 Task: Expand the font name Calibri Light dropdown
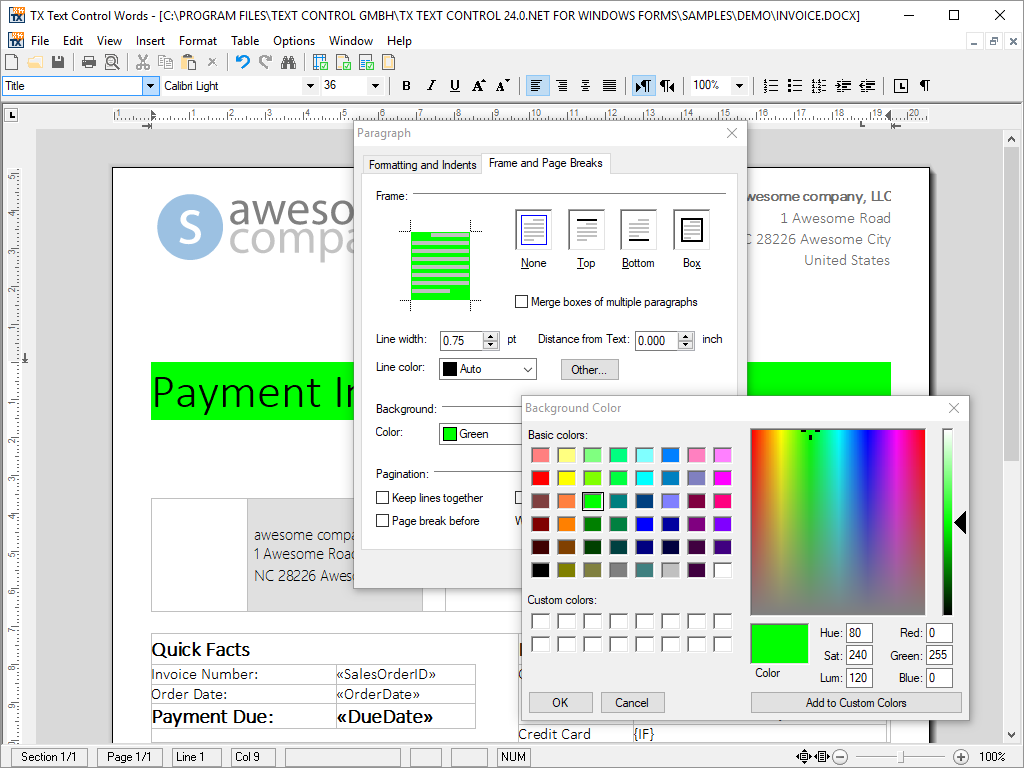310,86
